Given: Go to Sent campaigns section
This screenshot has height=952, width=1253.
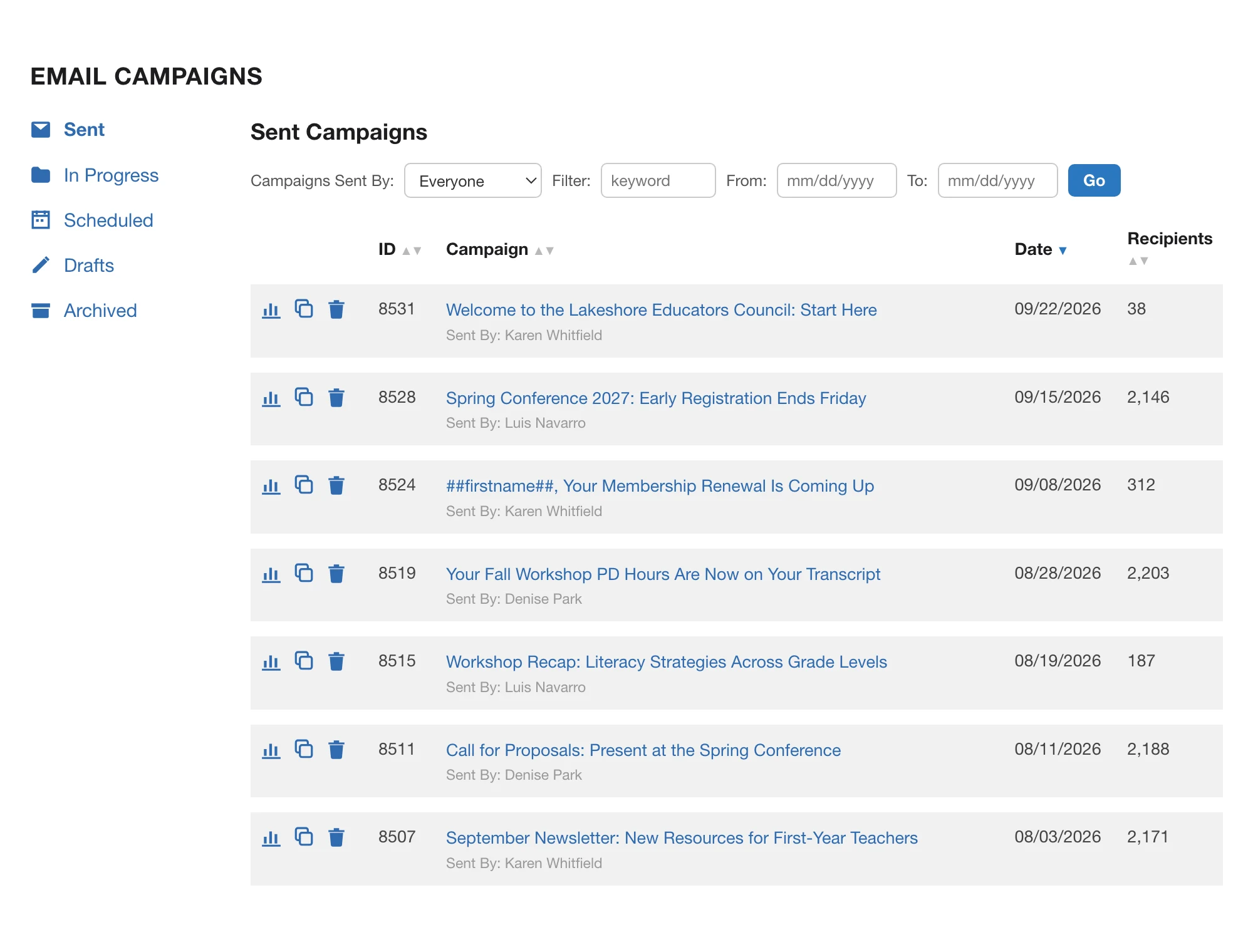Looking at the screenshot, I should point(84,130).
